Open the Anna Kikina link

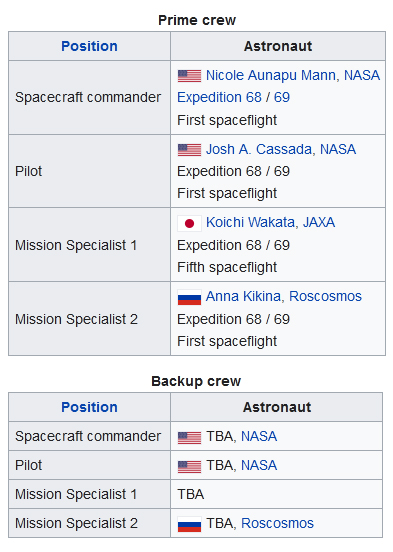[243, 296]
